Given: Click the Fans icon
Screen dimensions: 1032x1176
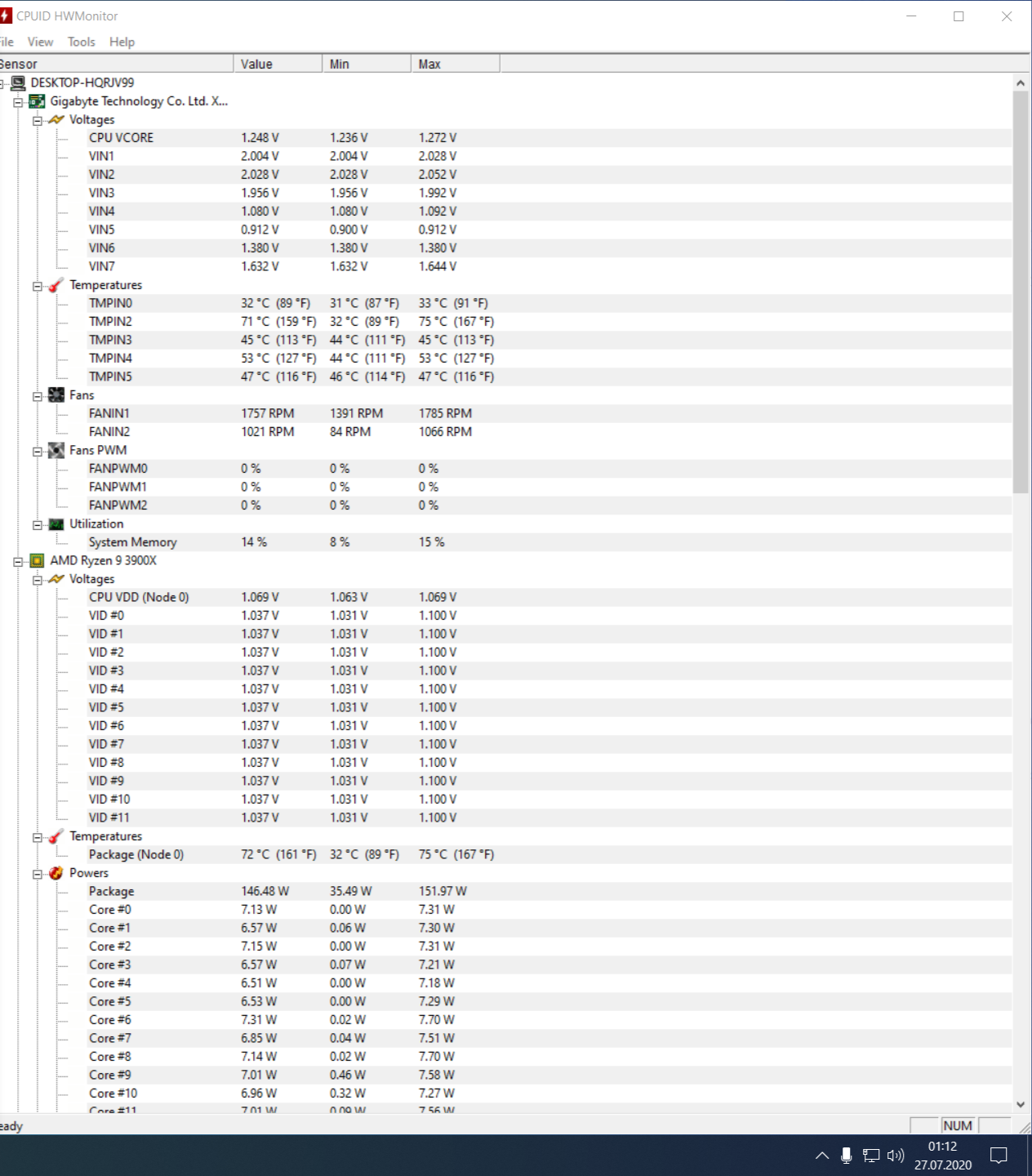Looking at the screenshot, I should [56, 395].
